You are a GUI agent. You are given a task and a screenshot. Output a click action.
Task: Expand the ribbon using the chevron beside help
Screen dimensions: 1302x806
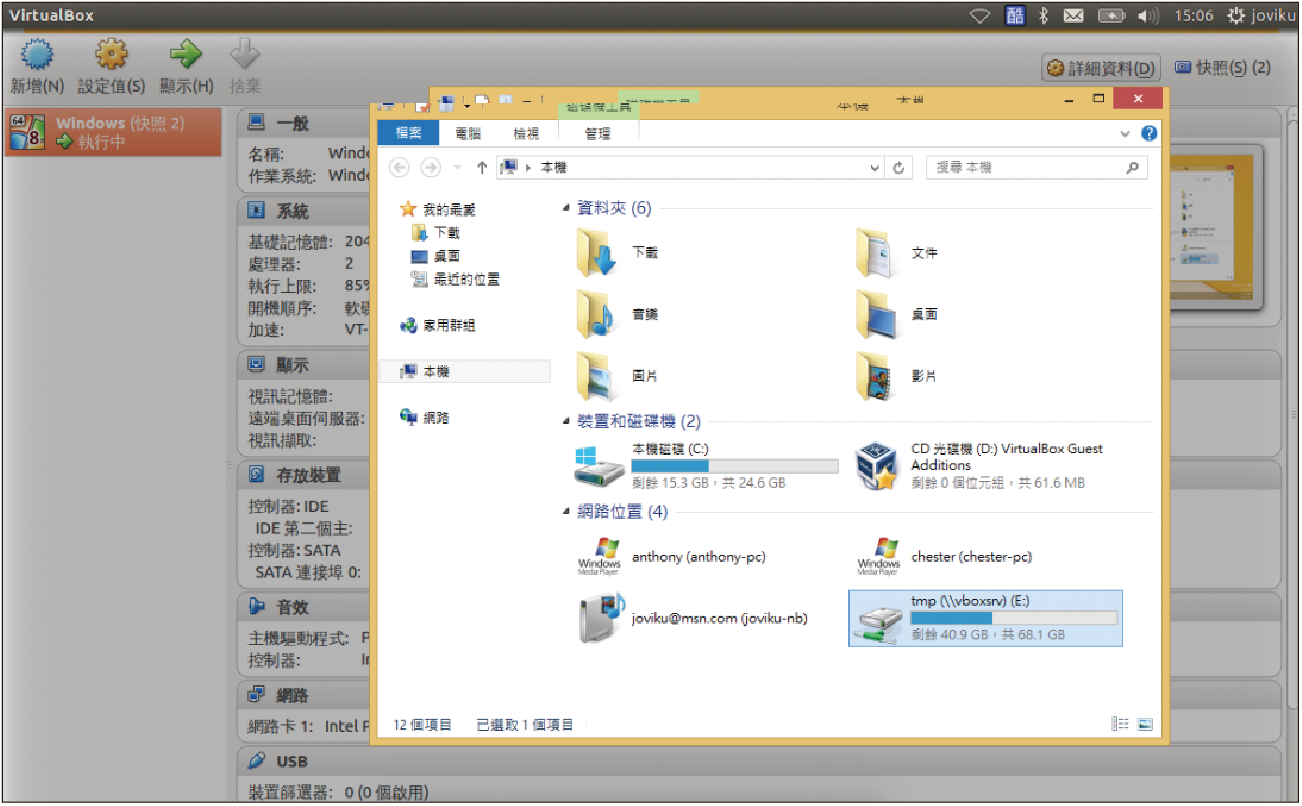tap(1126, 133)
